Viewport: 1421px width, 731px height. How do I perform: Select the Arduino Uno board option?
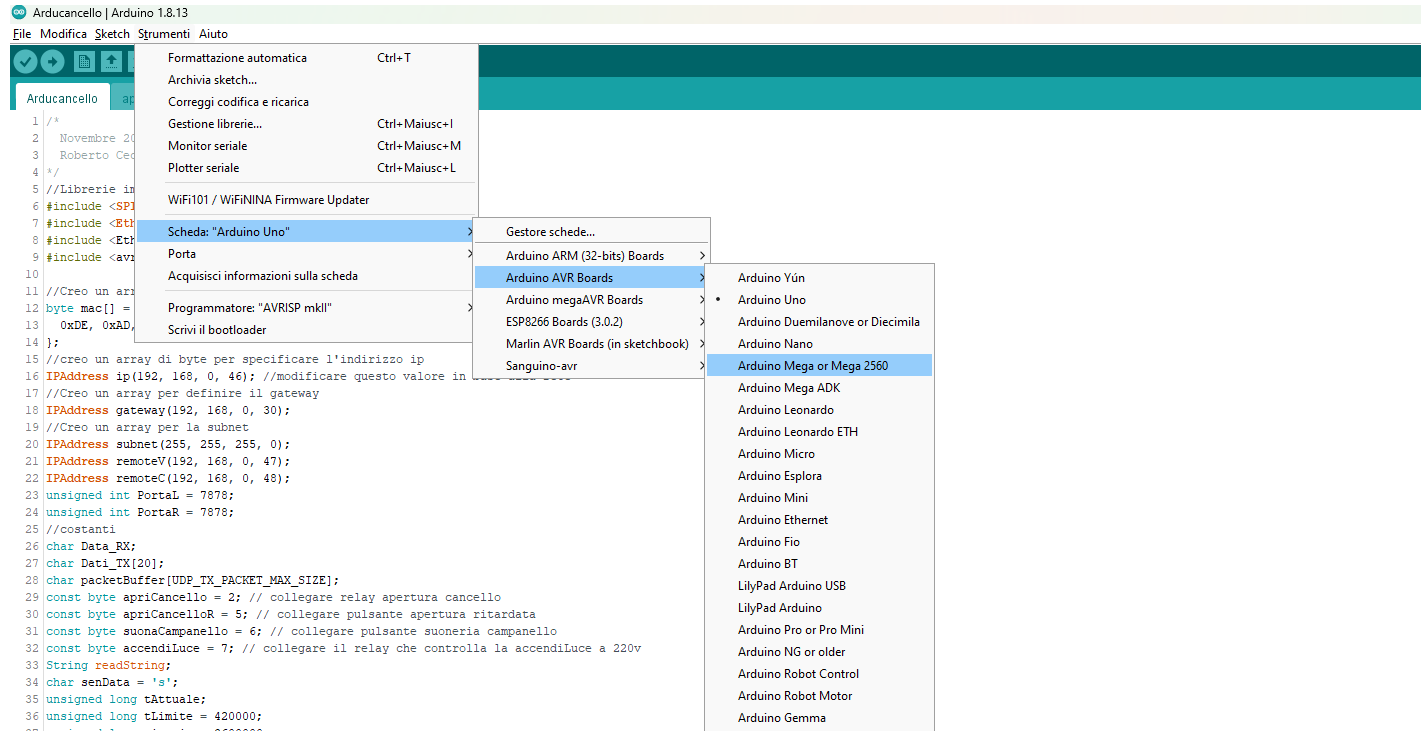pyautogui.click(x=819, y=300)
